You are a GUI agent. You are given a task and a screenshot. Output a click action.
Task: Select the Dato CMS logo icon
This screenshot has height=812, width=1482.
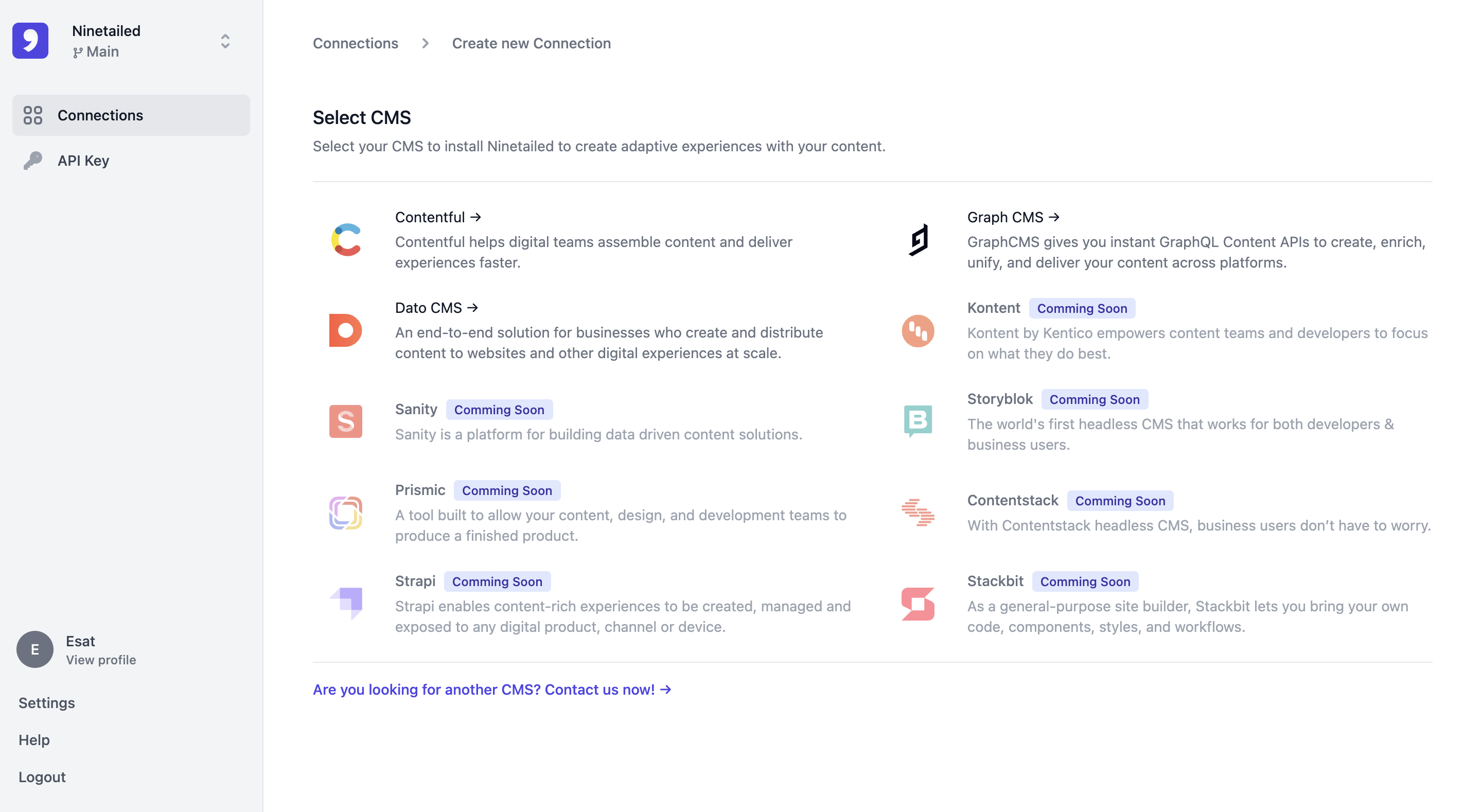(346, 330)
